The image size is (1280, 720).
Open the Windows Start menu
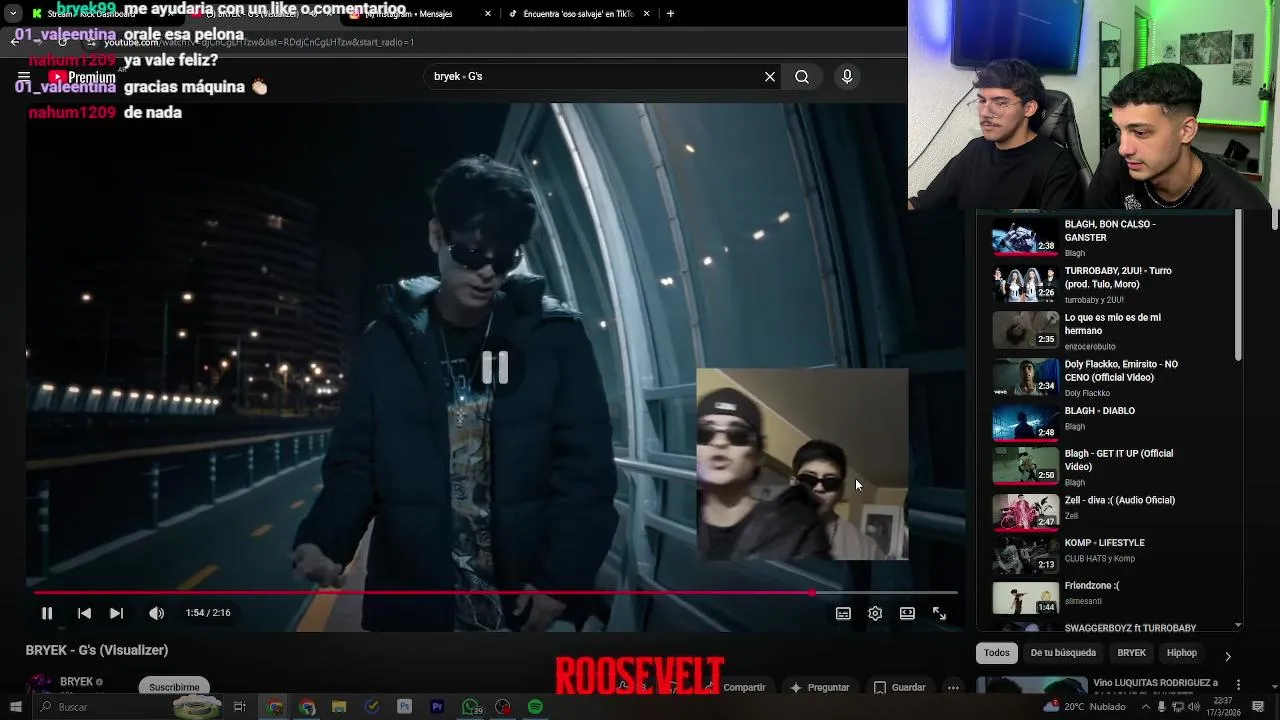[15, 707]
